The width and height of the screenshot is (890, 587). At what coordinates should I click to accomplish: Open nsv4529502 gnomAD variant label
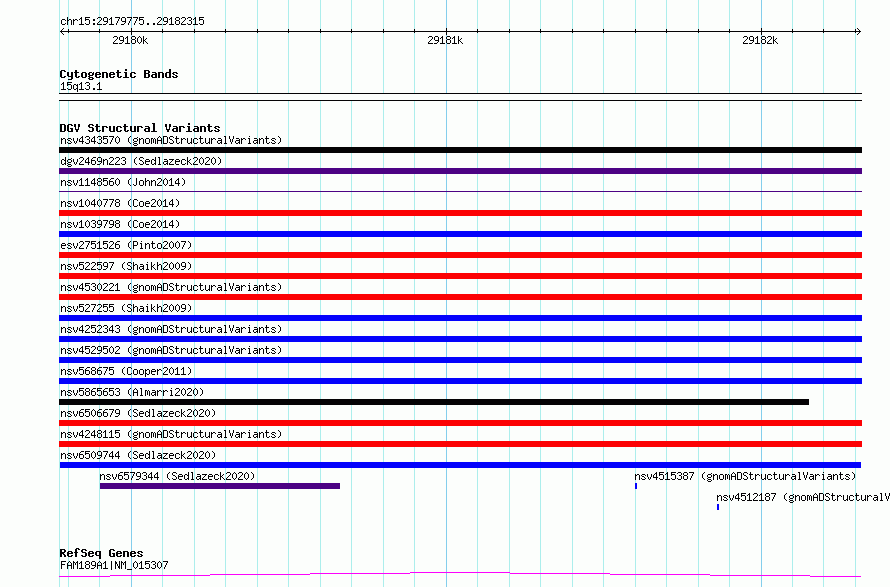[x=171, y=350]
